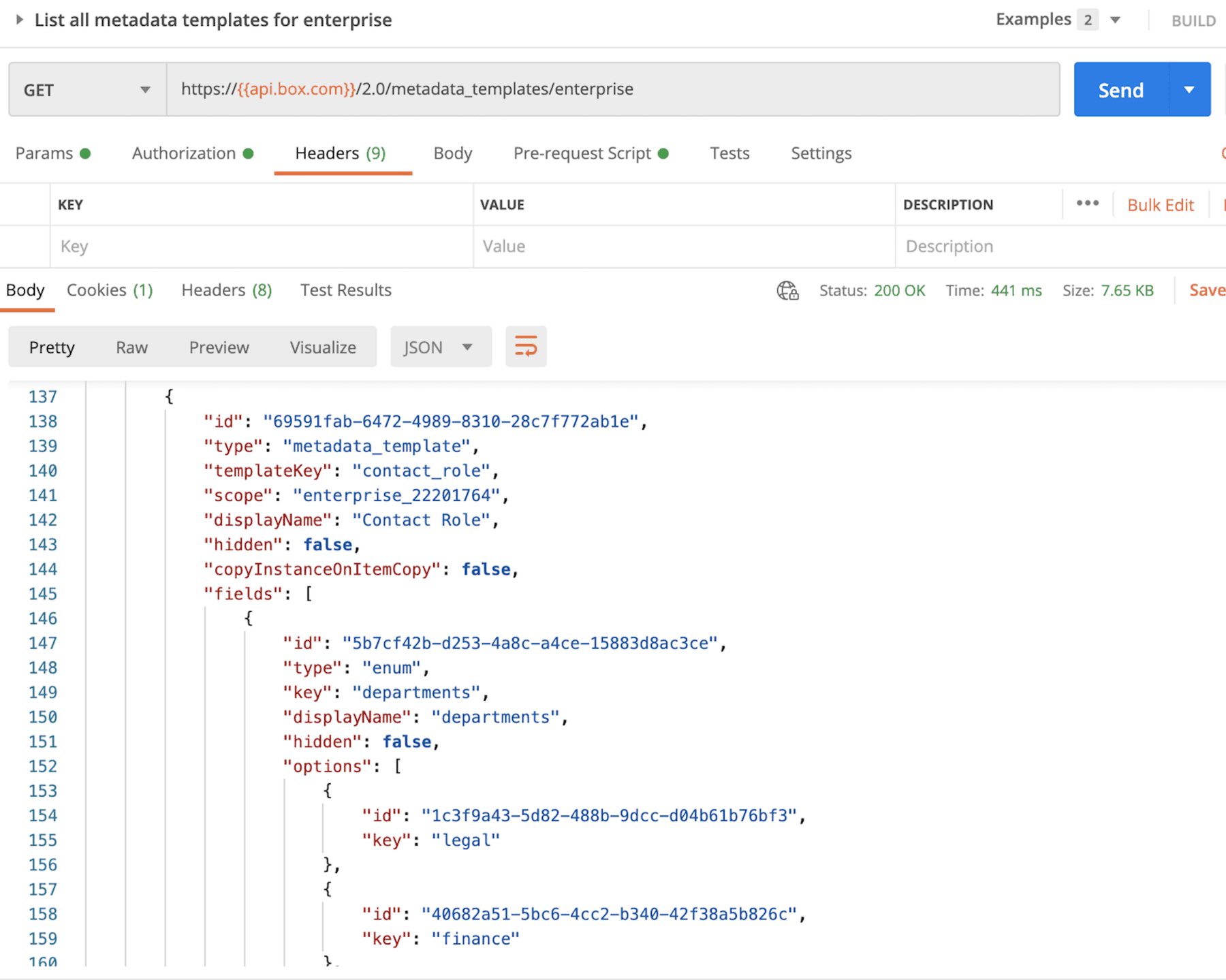The image size is (1226, 980).
Task: Click the "metadata_template" type value
Action: pyautogui.click(x=376, y=446)
